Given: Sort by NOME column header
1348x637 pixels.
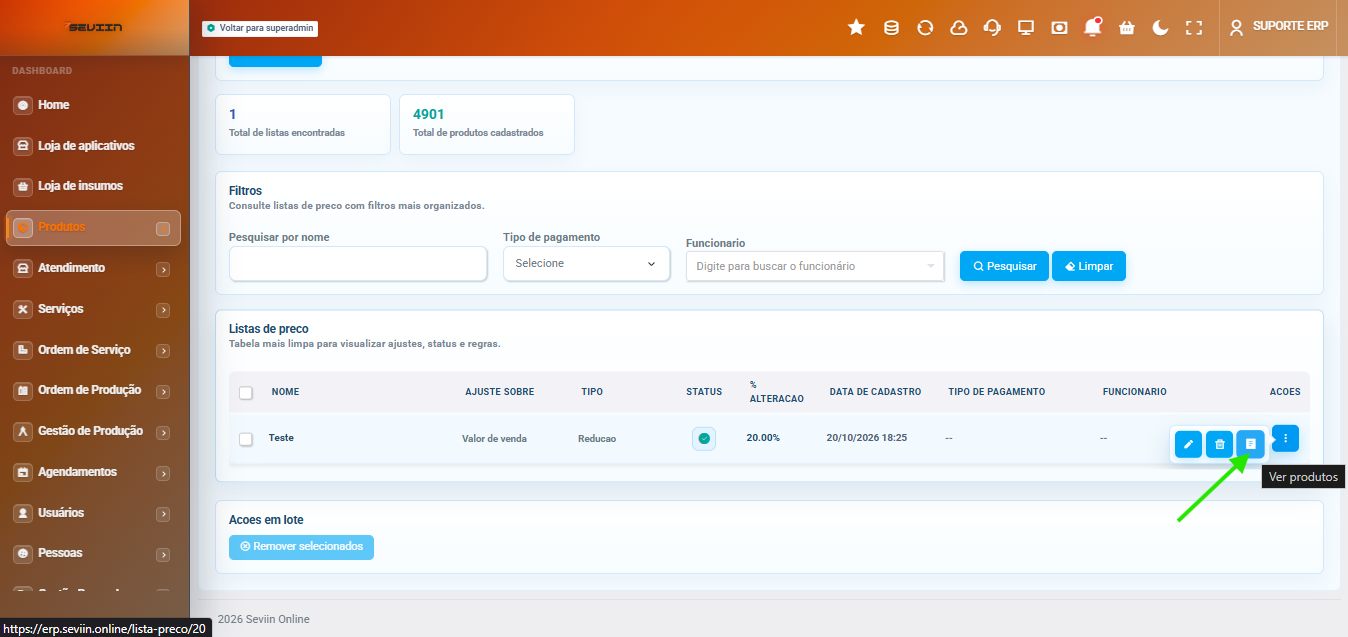Looking at the screenshot, I should pos(285,392).
